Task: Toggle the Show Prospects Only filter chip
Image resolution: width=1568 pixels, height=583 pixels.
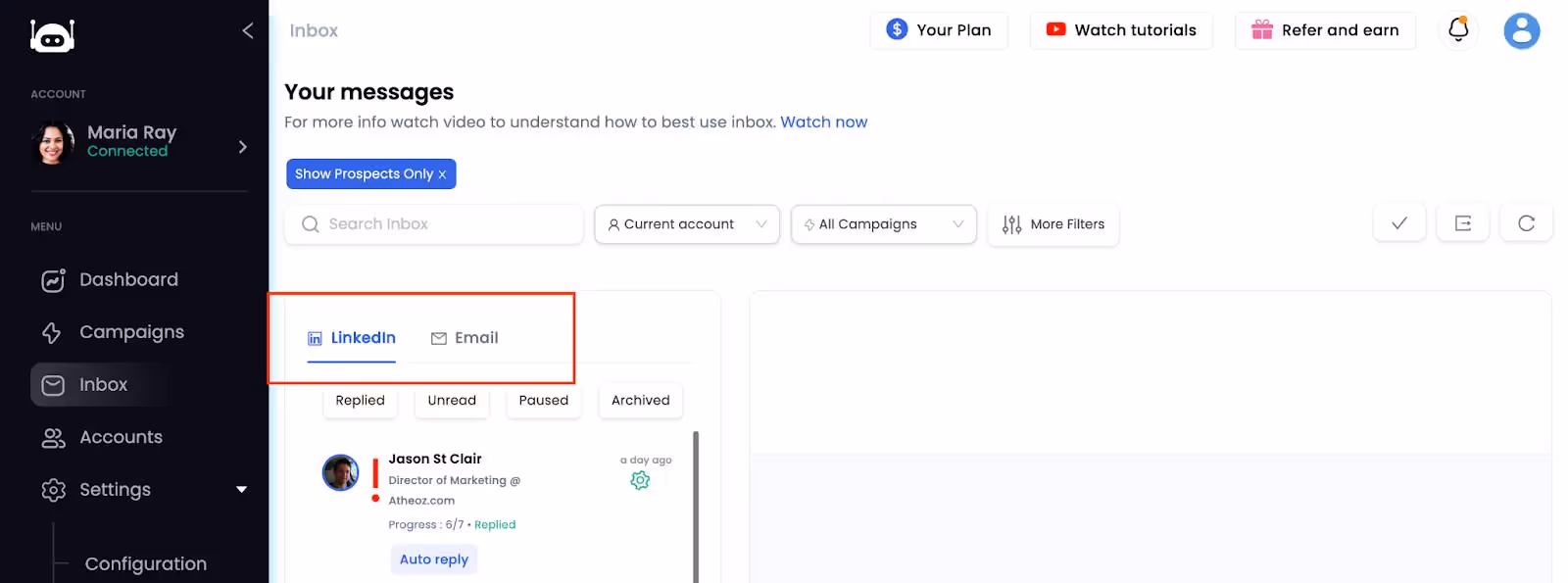Action: [371, 174]
